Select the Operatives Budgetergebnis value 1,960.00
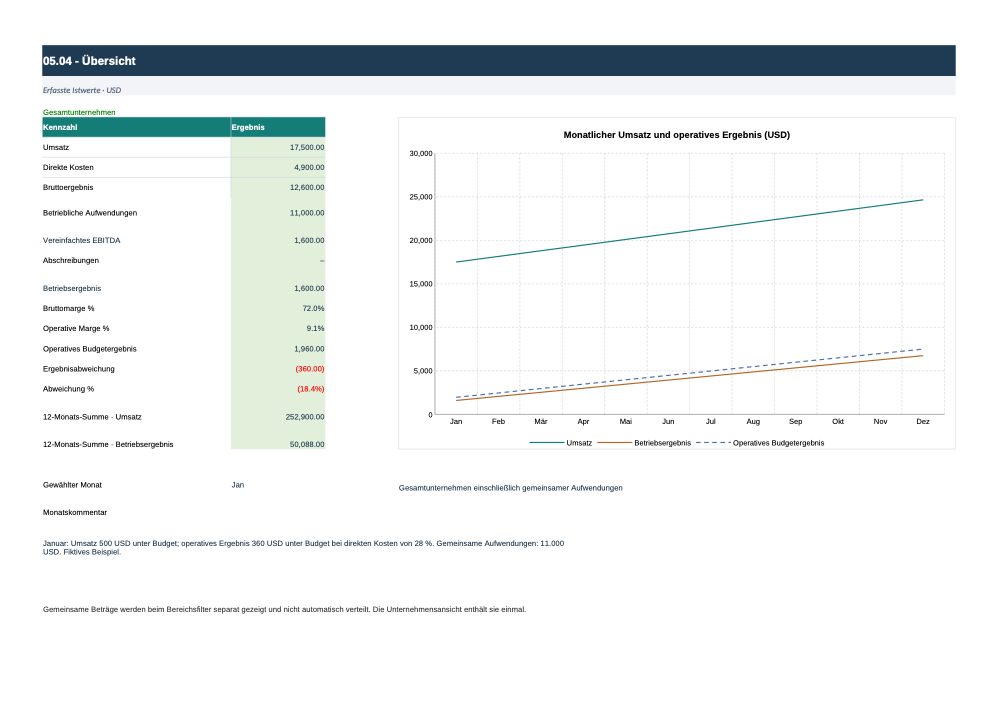This screenshot has width=1000, height=707. 309,349
